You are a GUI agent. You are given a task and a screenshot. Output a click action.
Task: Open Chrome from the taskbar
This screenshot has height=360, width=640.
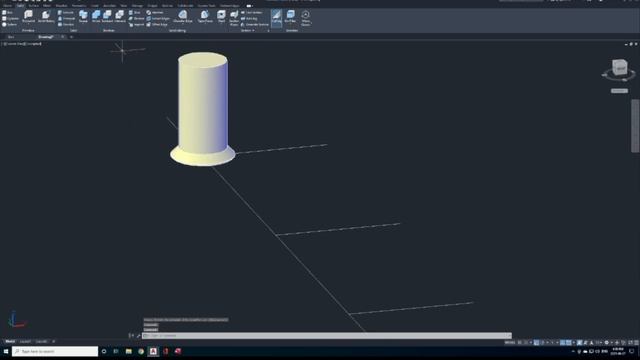point(141,351)
